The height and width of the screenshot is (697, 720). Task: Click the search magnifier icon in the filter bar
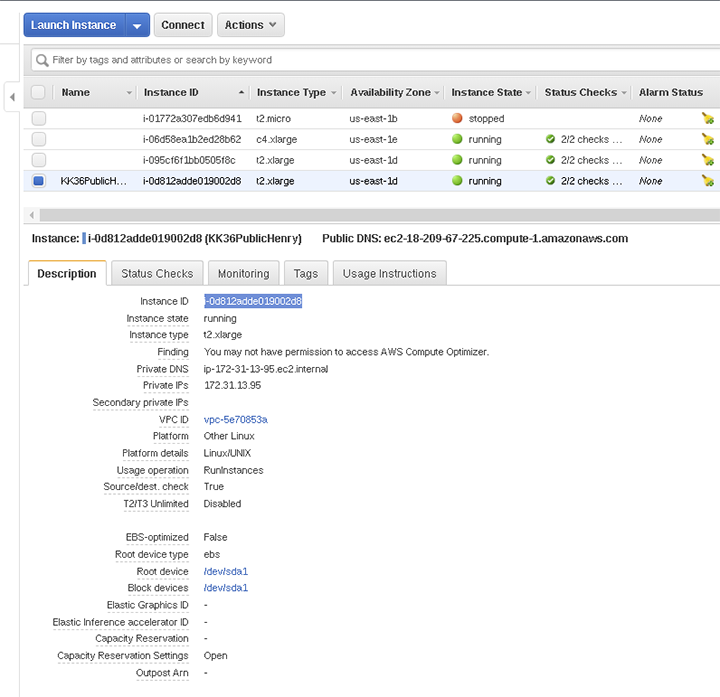point(42,60)
